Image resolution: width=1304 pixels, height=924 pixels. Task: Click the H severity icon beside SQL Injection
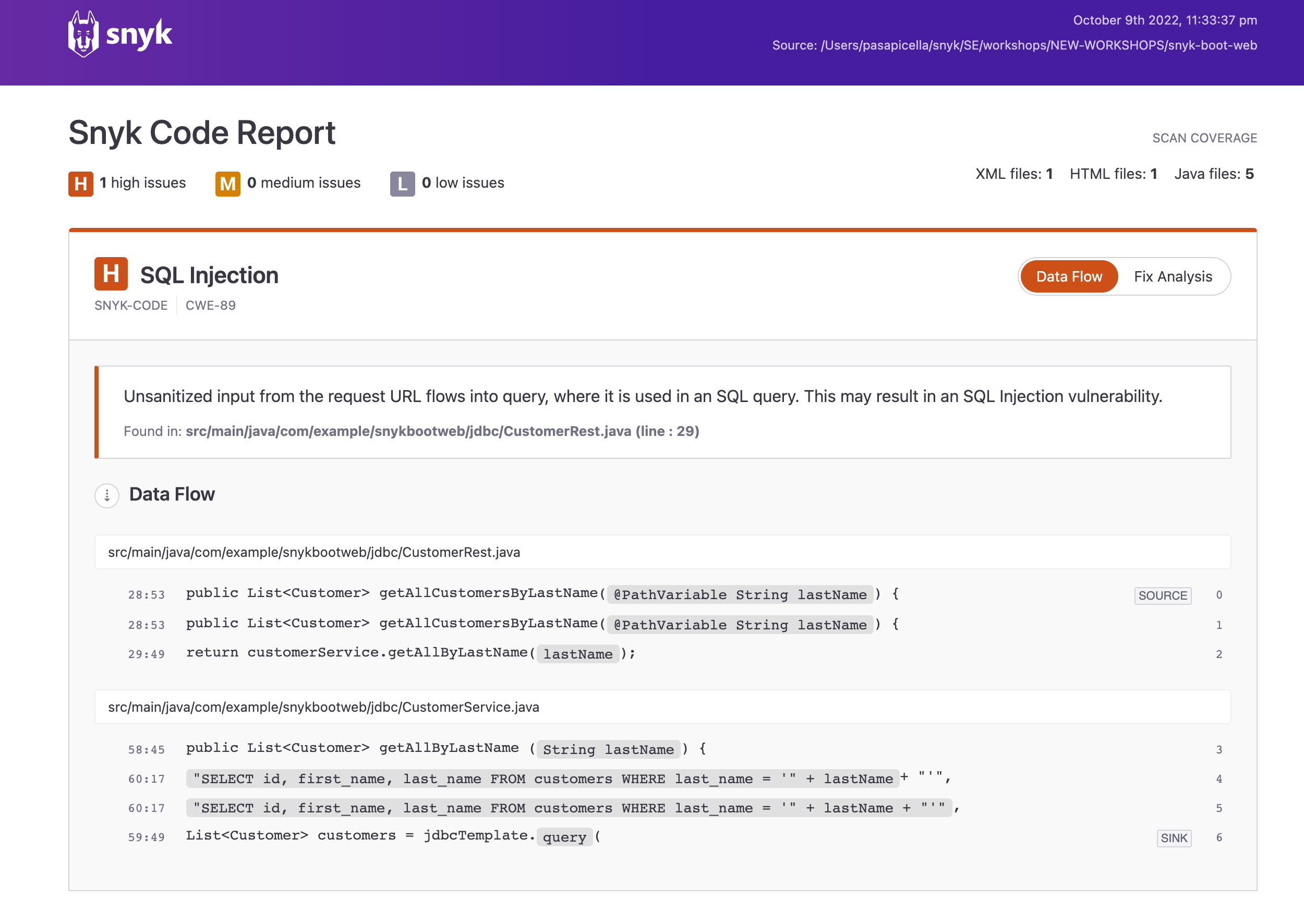point(111,274)
